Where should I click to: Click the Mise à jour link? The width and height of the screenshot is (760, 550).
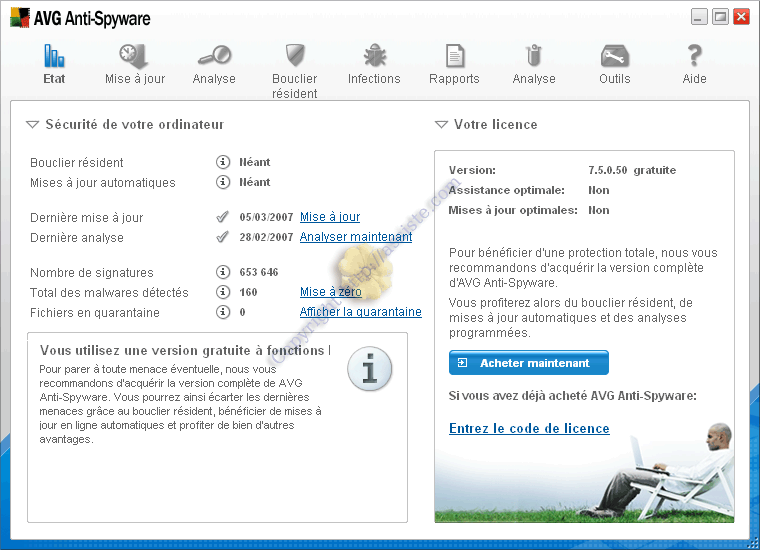330,217
